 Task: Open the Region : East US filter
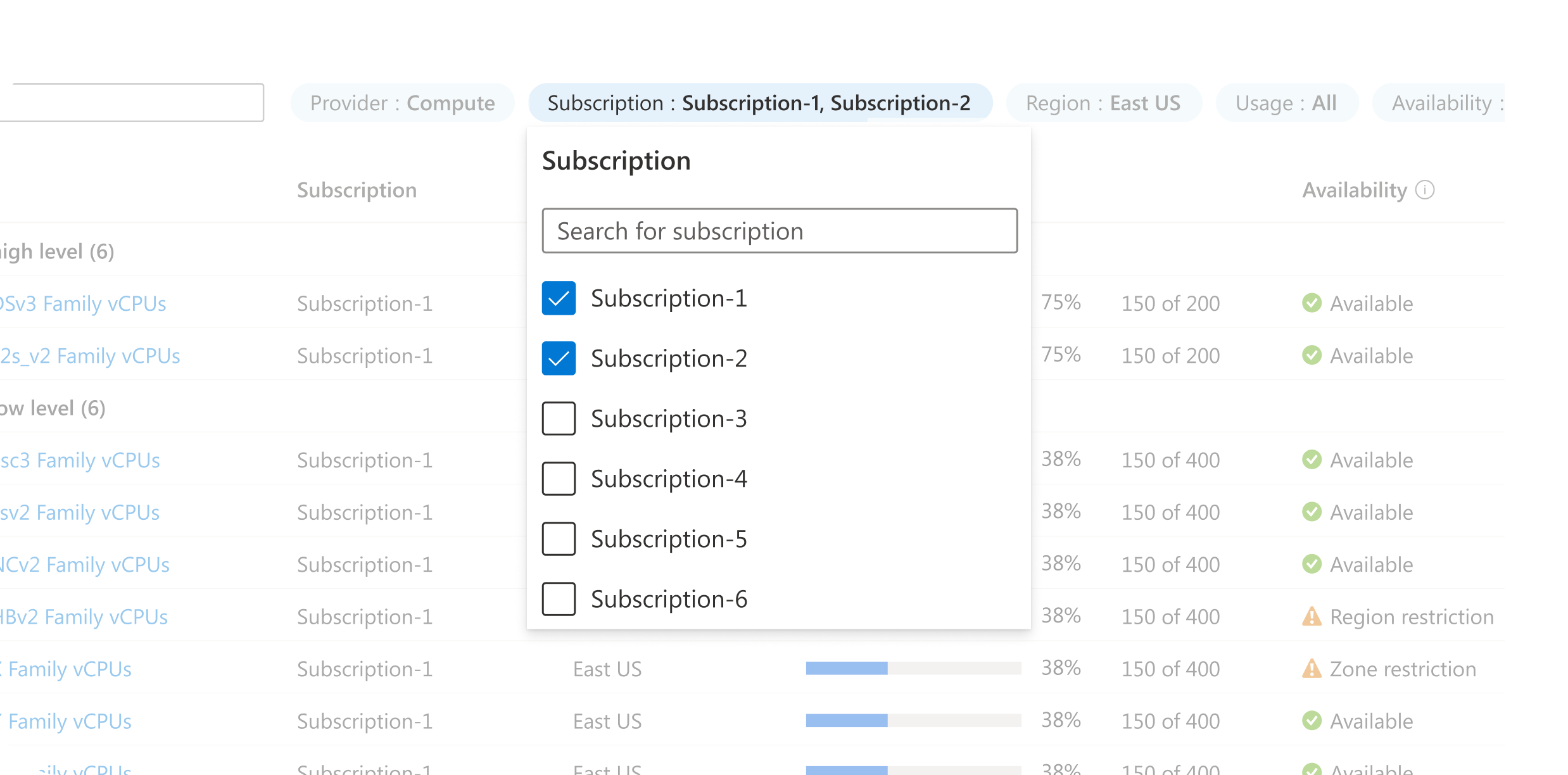pyautogui.click(x=1103, y=103)
